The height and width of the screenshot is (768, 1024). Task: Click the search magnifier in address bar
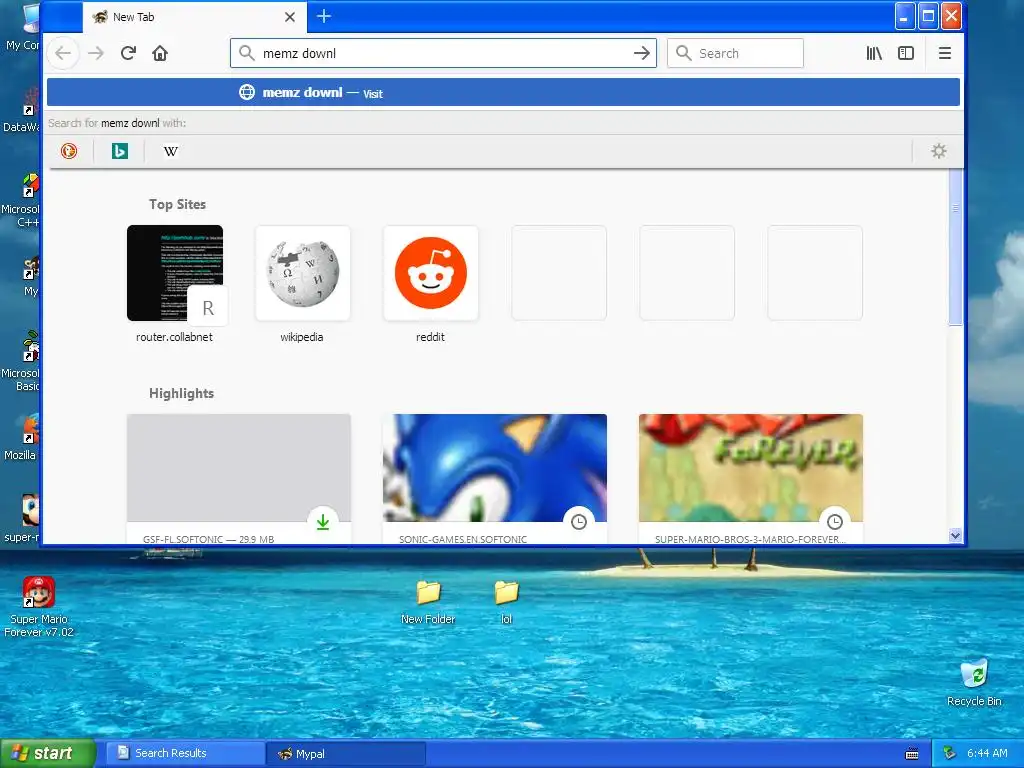click(x=246, y=53)
